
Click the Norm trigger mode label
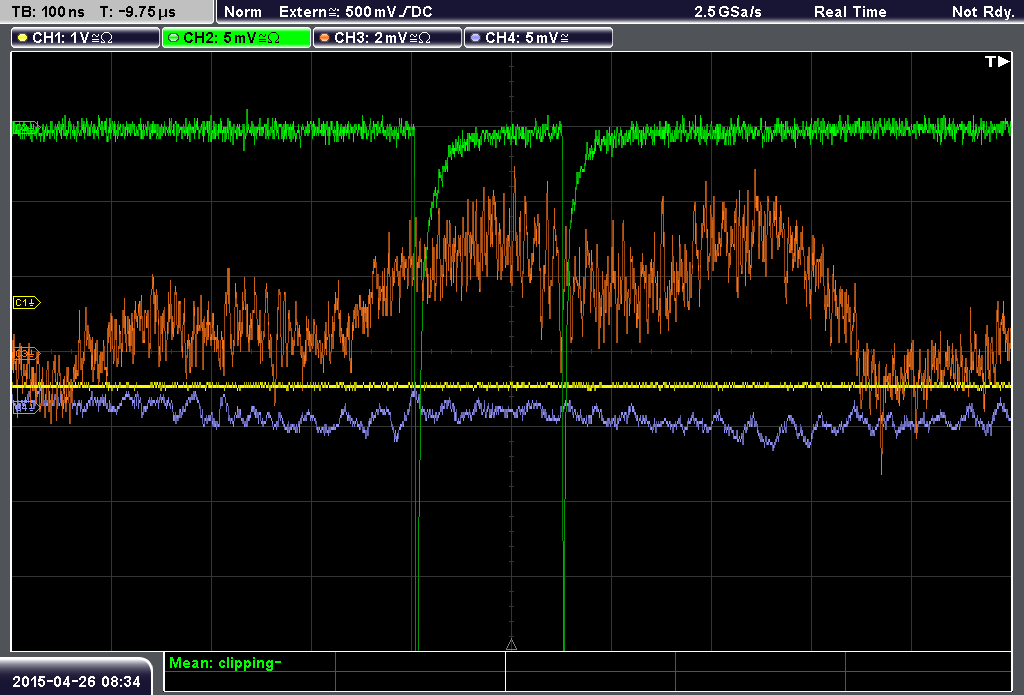(243, 12)
